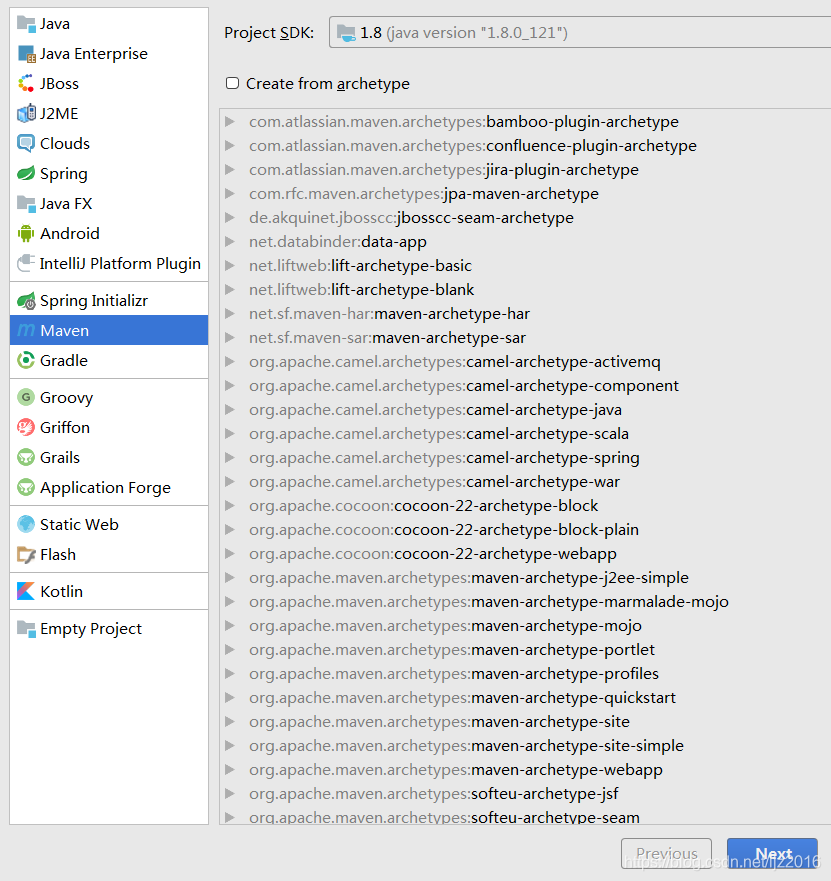Image resolution: width=831 pixels, height=881 pixels.
Task: Select the Spring Initializr icon
Action: tap(26, 301)
